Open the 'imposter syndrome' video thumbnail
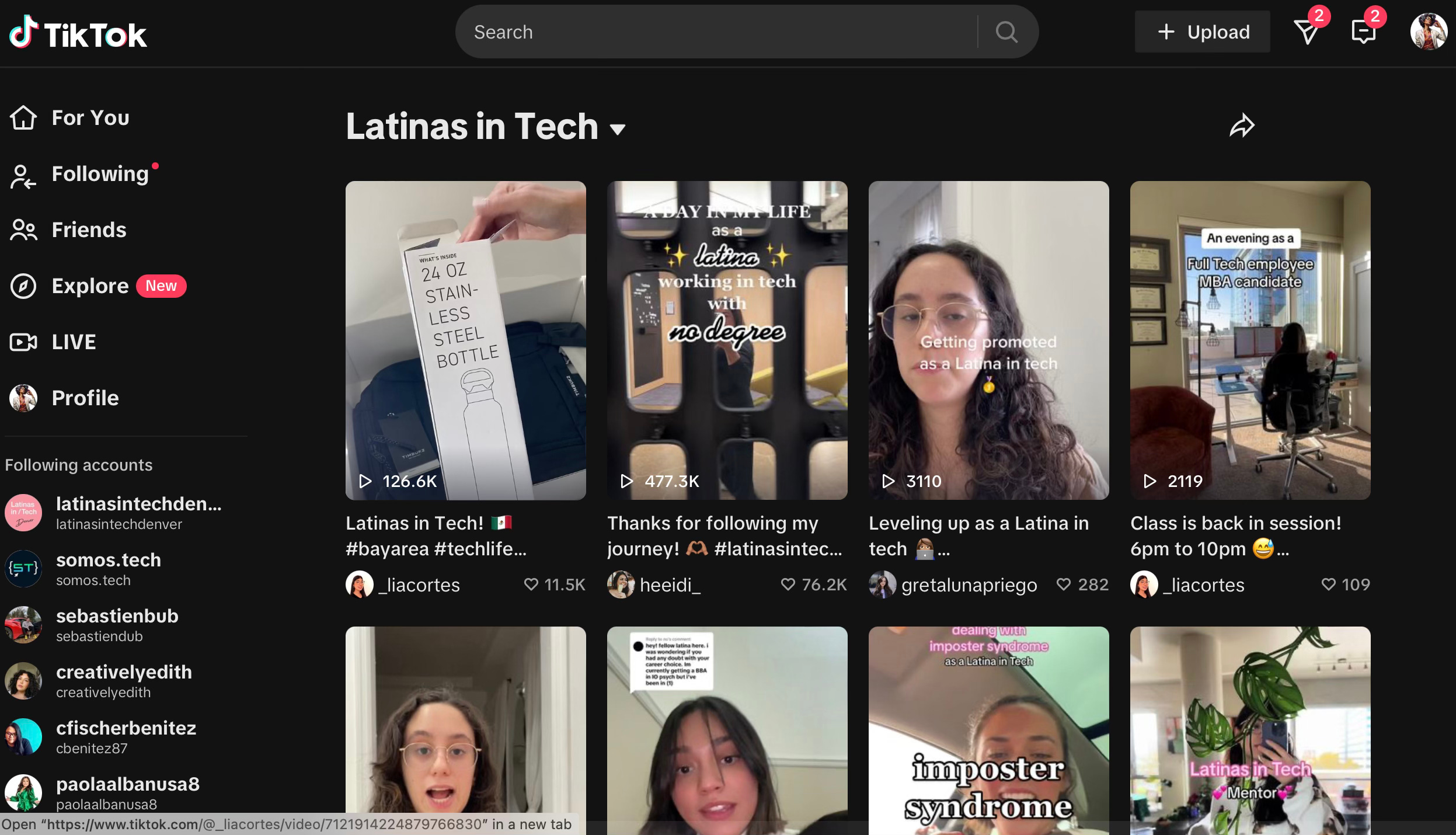Screen dimensions: 1456x835 point(989,730)
